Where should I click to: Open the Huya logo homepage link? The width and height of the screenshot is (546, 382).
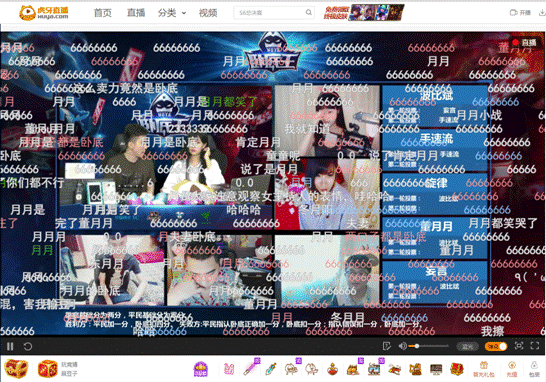pyautogui.click(x=44, y=13)
